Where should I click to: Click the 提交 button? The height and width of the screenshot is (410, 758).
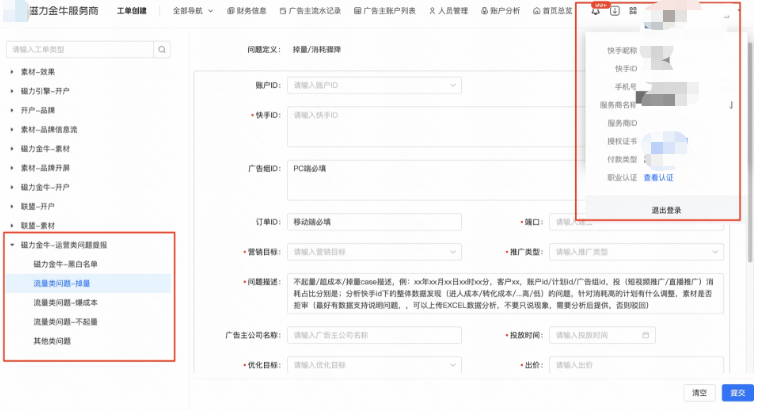tap(737, 393)
